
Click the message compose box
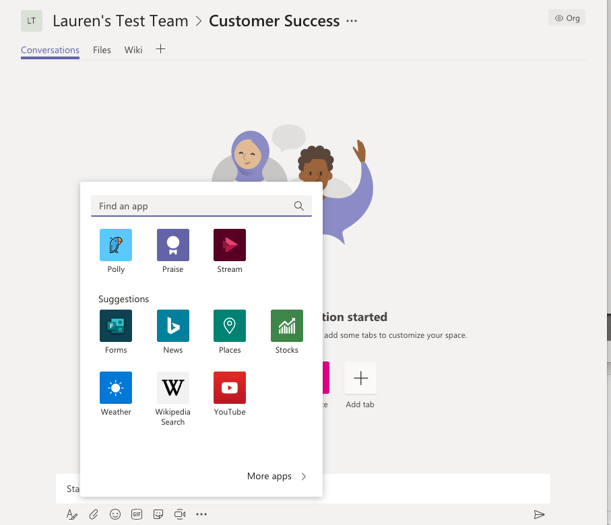303,489
